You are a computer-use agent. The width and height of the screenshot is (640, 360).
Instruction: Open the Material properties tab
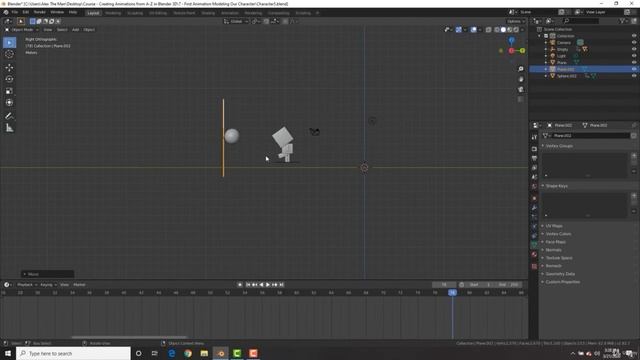(x=534, y=254)
